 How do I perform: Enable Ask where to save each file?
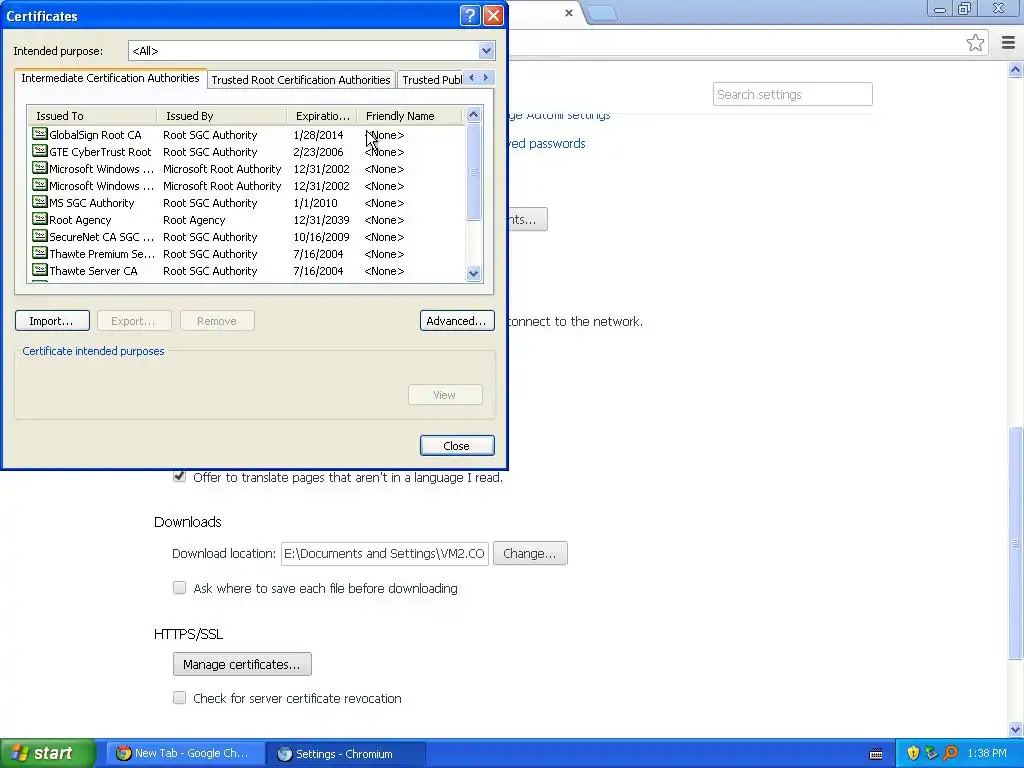(180, 588)
